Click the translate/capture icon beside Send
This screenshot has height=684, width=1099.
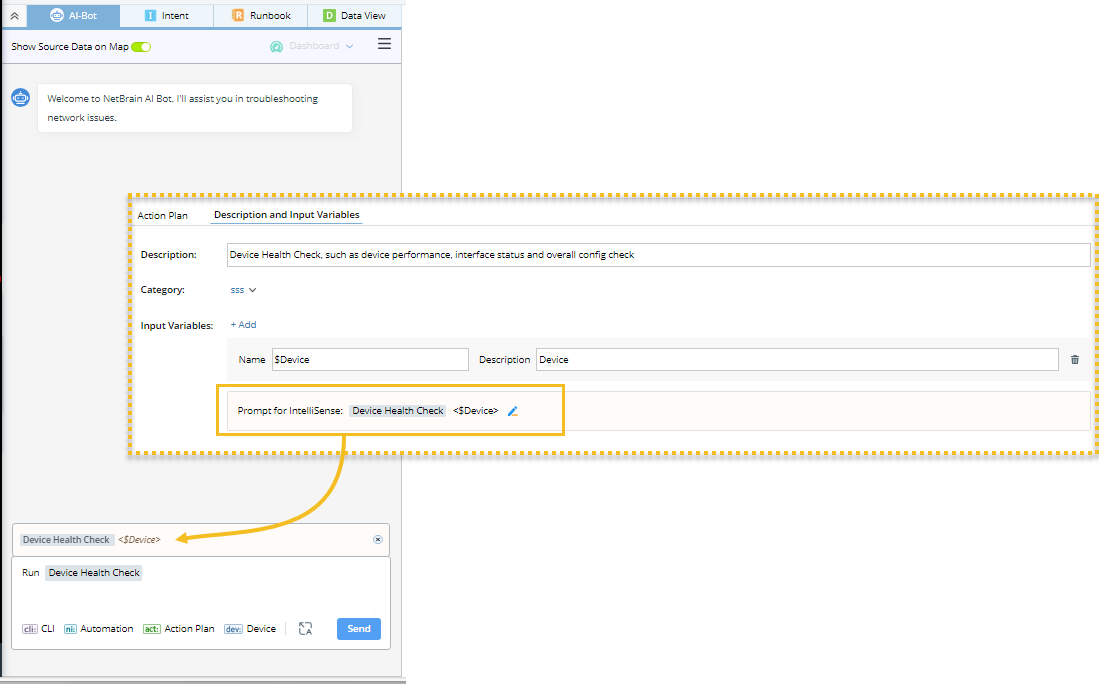(305, 629)
